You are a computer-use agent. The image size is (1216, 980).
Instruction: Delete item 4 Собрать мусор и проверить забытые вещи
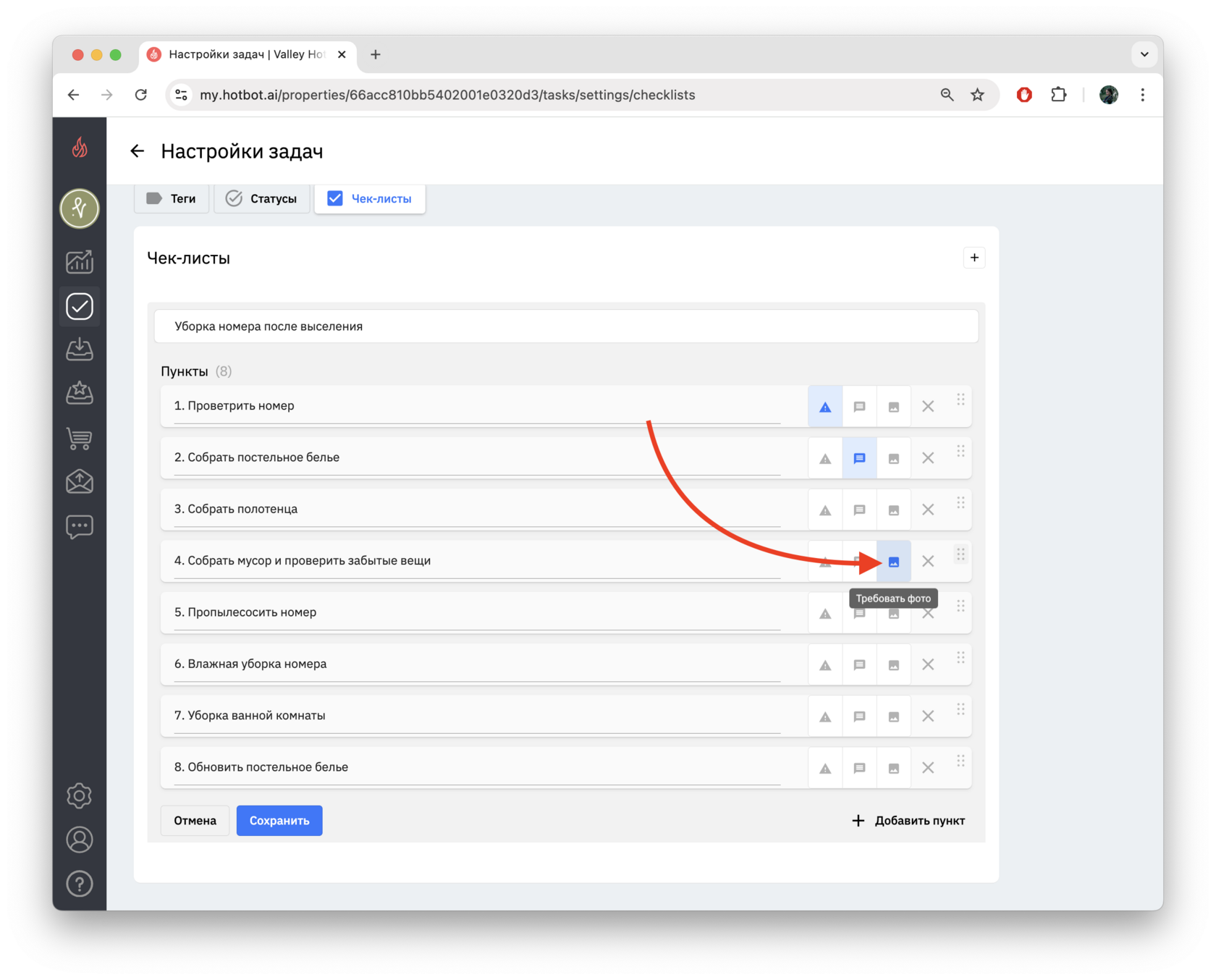click(928, 562)
